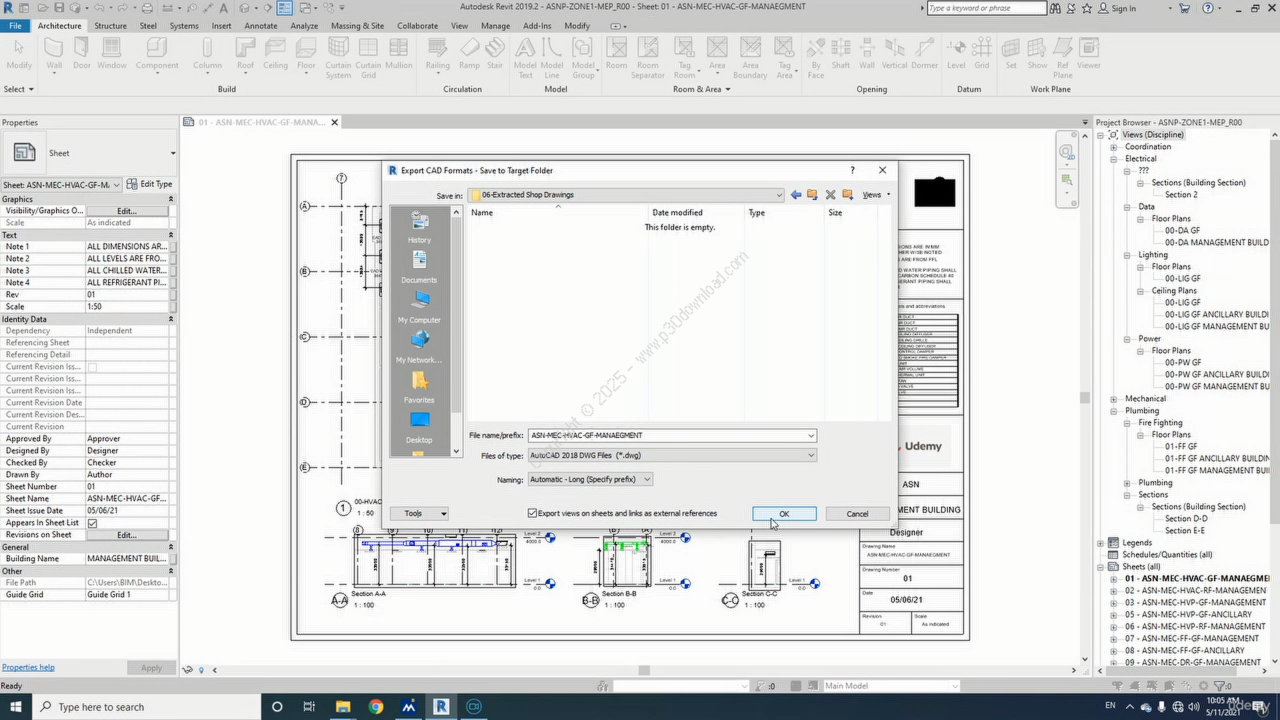The height and width of the screenshot is (720, 1280).
Task: Open History location in dialog sidebar
Action: click(x=419, y=228)
